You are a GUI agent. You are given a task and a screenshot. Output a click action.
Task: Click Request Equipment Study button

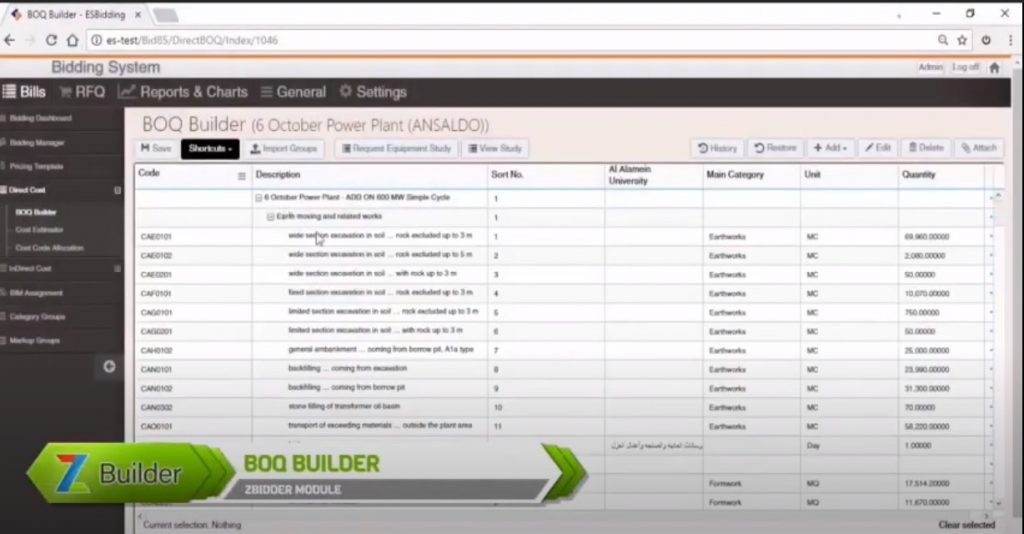click(396, 148)
